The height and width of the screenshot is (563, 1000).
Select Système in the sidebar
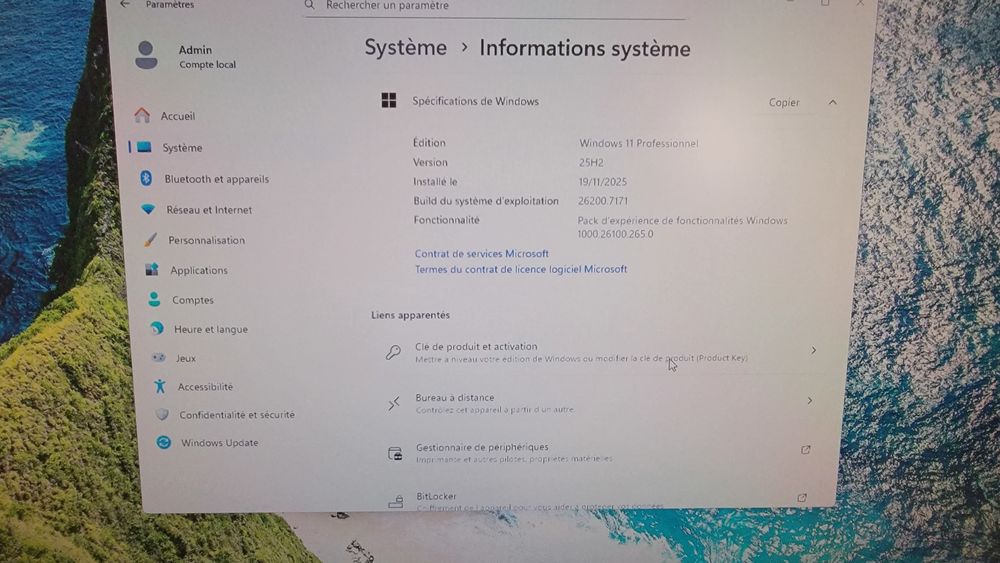tap(182, 147)
